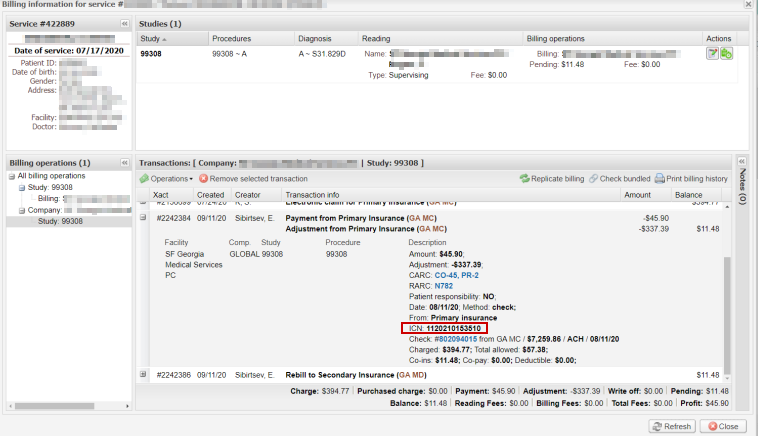
Task: Click the billing operations horizontal scrollbar
Action: (x=54, y=406)
